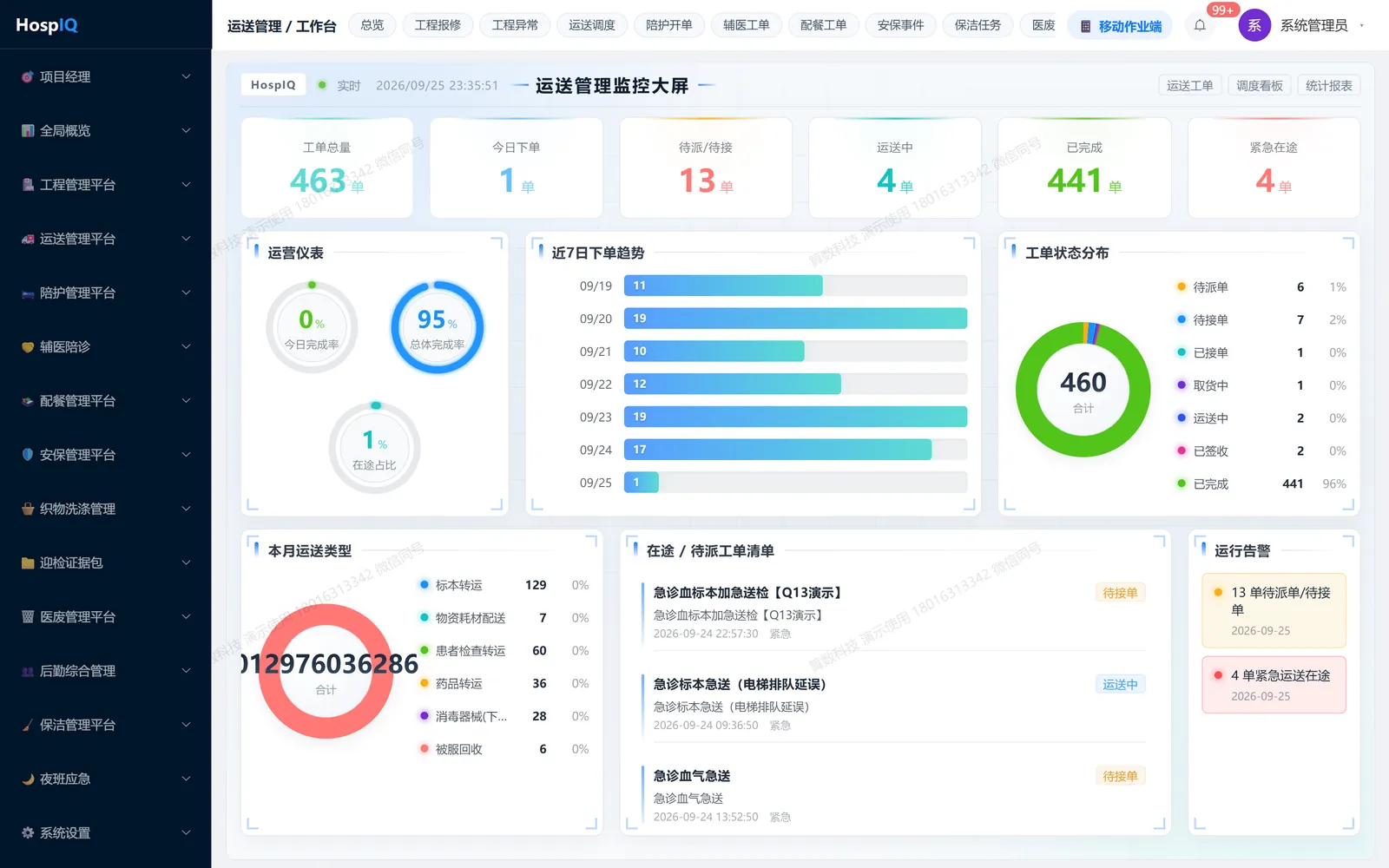
Task: Click the 总体完成率 95% gauge
Action: click(437, 327)
